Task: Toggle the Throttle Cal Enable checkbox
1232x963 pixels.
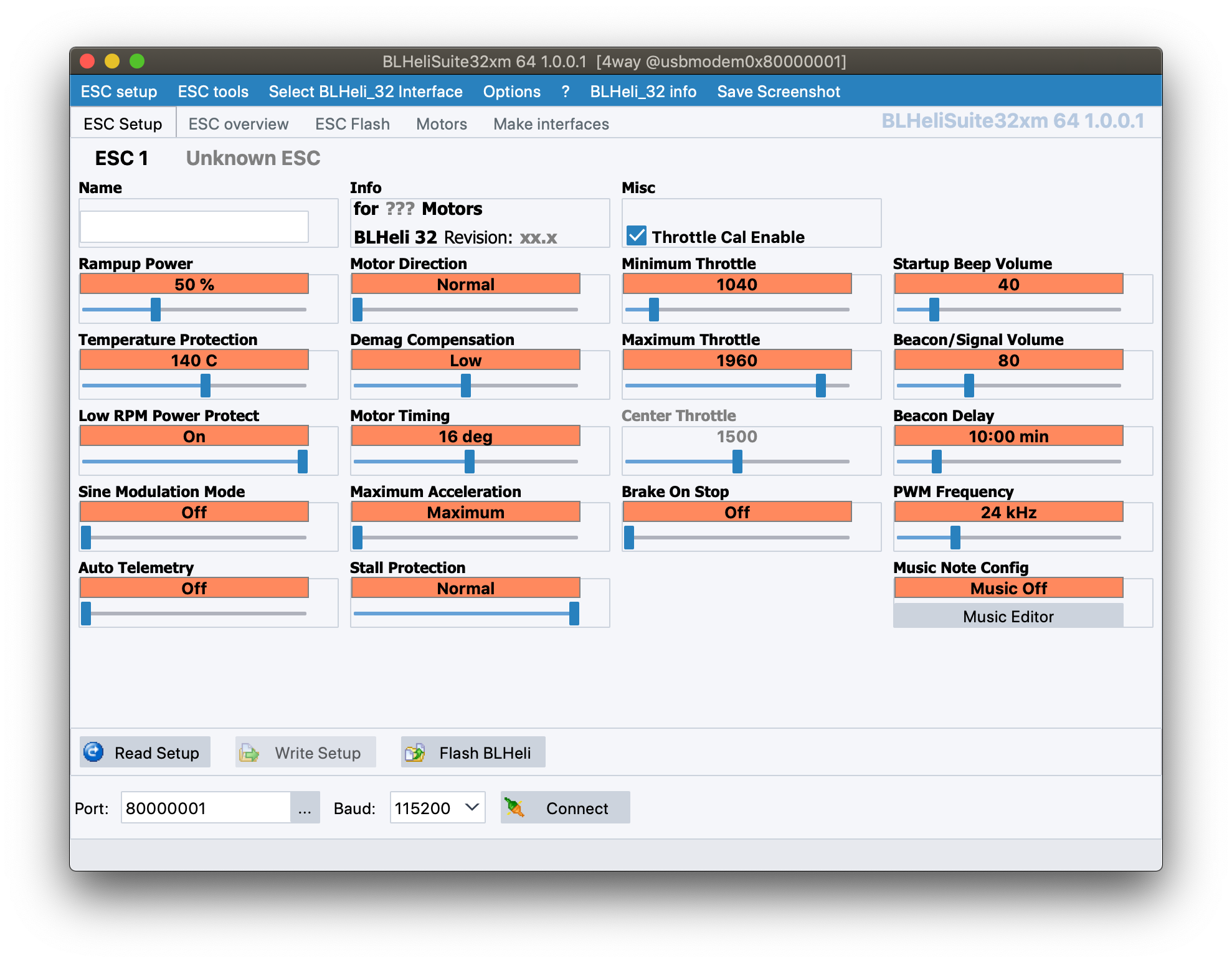Action: click(637, 236)
